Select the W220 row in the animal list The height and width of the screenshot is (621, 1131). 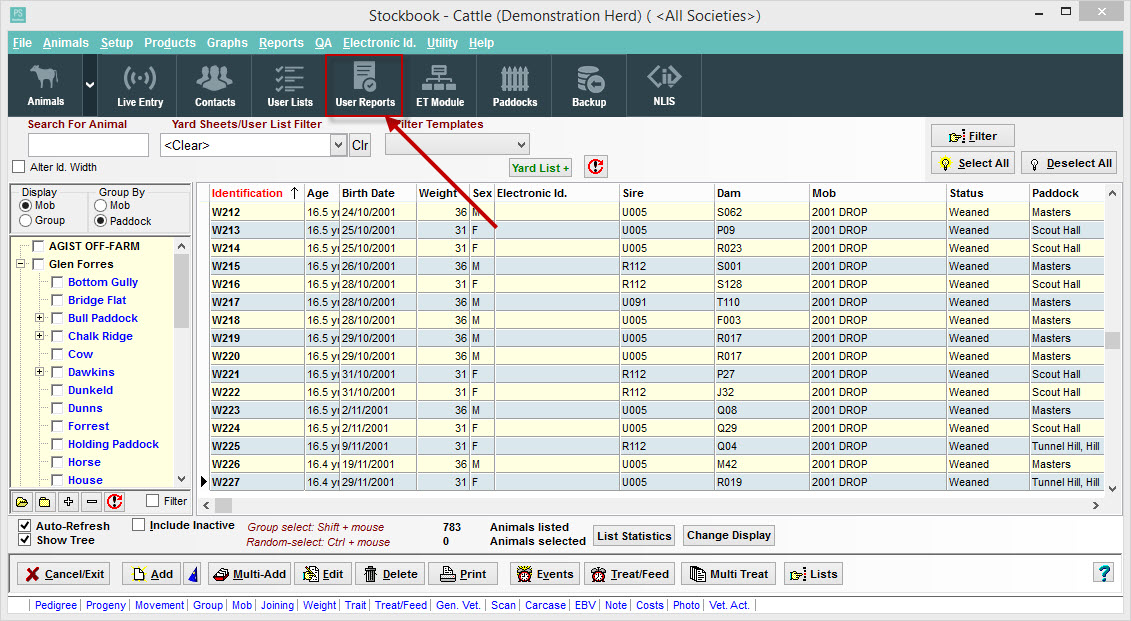(656, 356)
